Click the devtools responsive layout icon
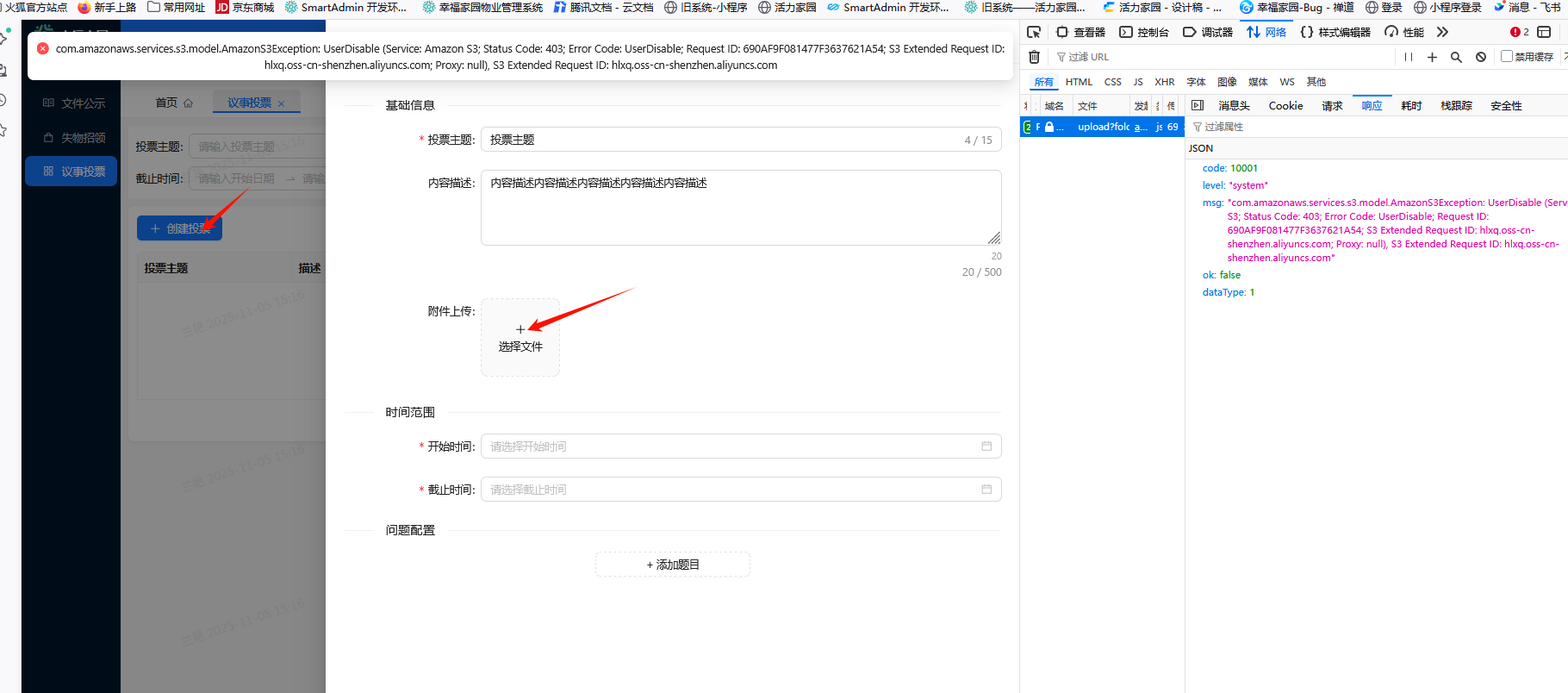The width and height of the screenshot is (1568, 693). 1544,32
